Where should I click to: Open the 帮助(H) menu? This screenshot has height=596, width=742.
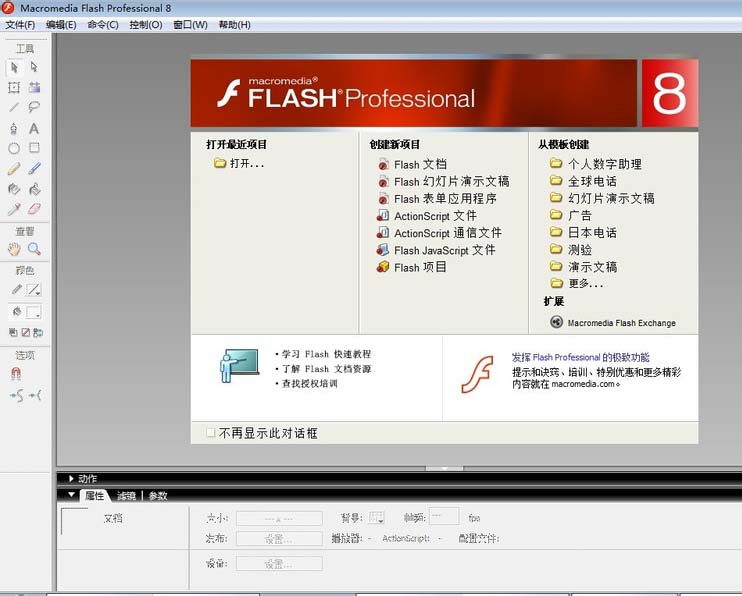point(234,25)
